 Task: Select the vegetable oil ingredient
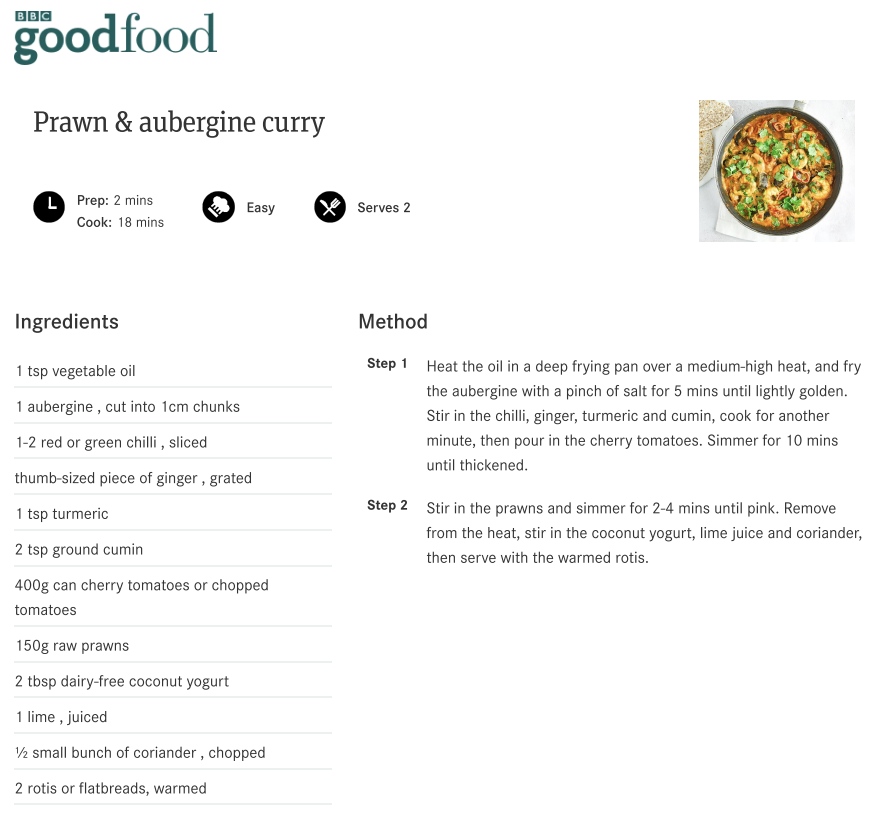click(76, 371)
